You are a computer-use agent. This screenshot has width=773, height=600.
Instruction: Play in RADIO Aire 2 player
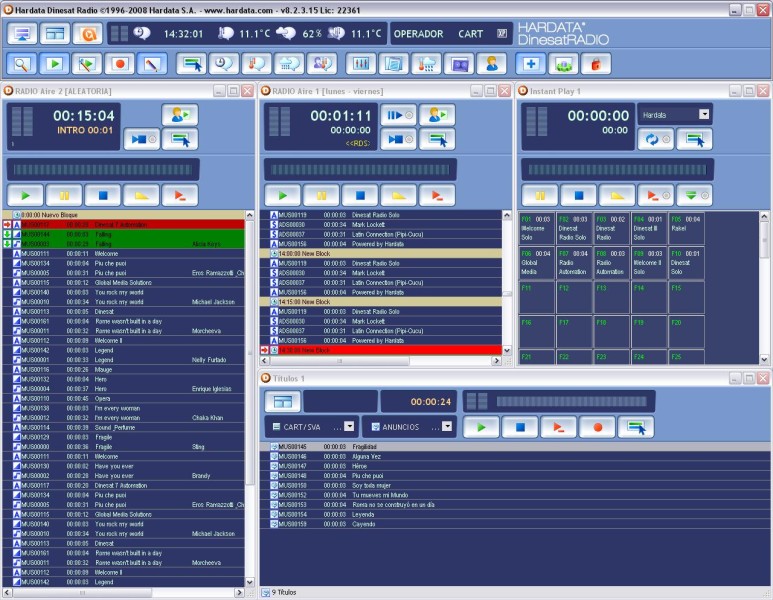click(26, 195)
